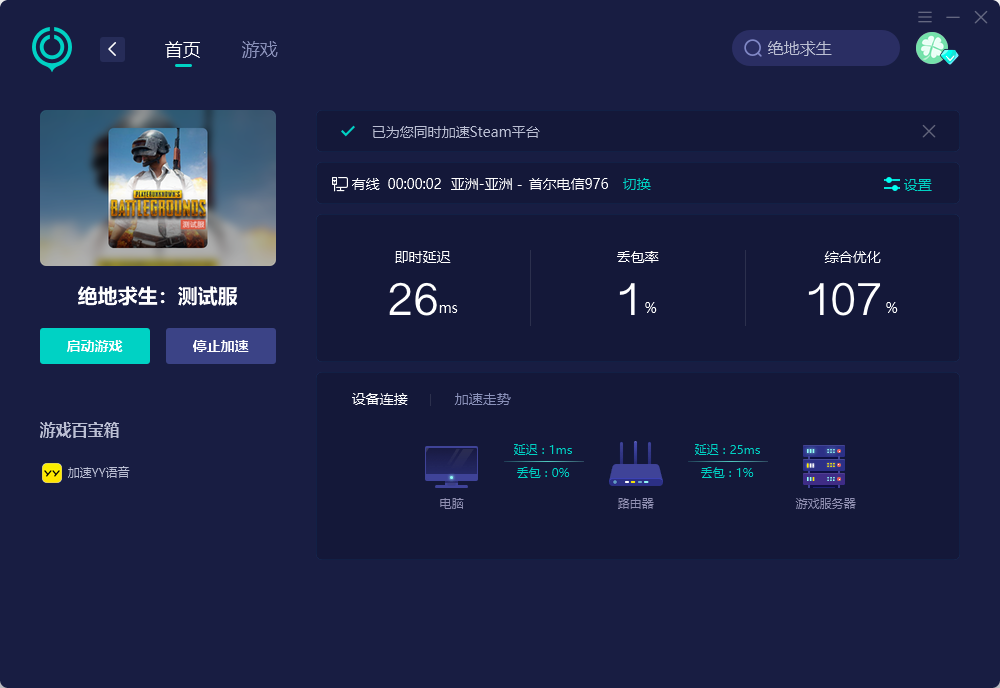Click the 游戏百宝箱 heading

pyautogui.click(x=79, y=430)
